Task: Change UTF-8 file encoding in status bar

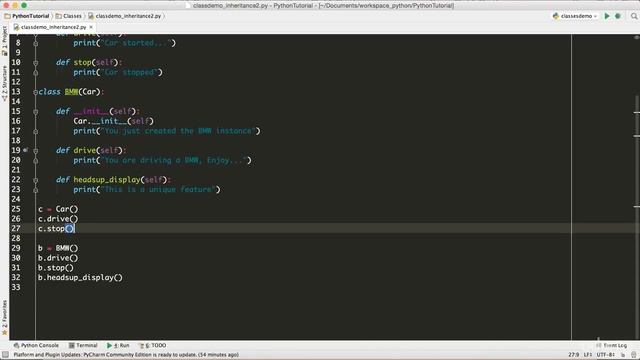Action: pyautogui.click(x=606, y=355)
